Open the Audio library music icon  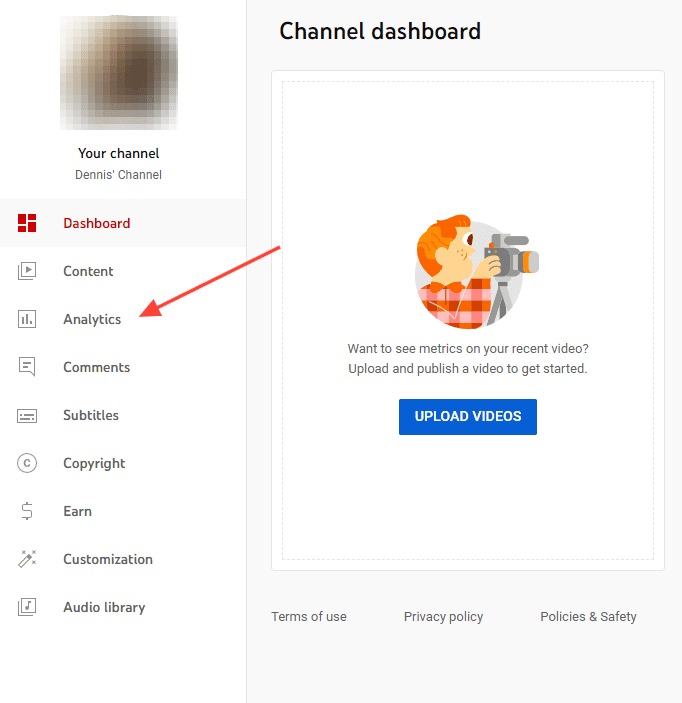click(27, 607)
